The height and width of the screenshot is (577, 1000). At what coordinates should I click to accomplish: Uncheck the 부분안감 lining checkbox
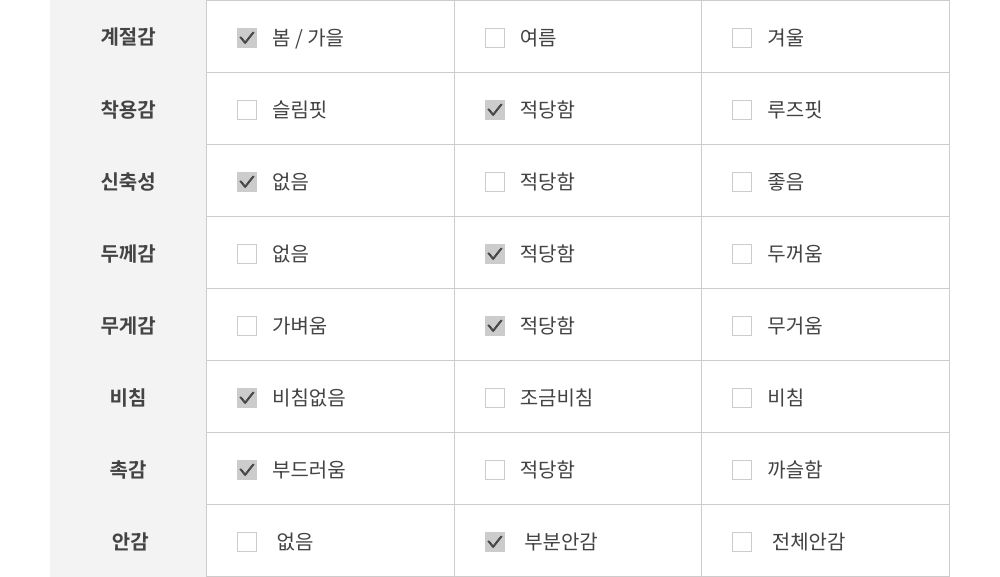click(495, 542)
